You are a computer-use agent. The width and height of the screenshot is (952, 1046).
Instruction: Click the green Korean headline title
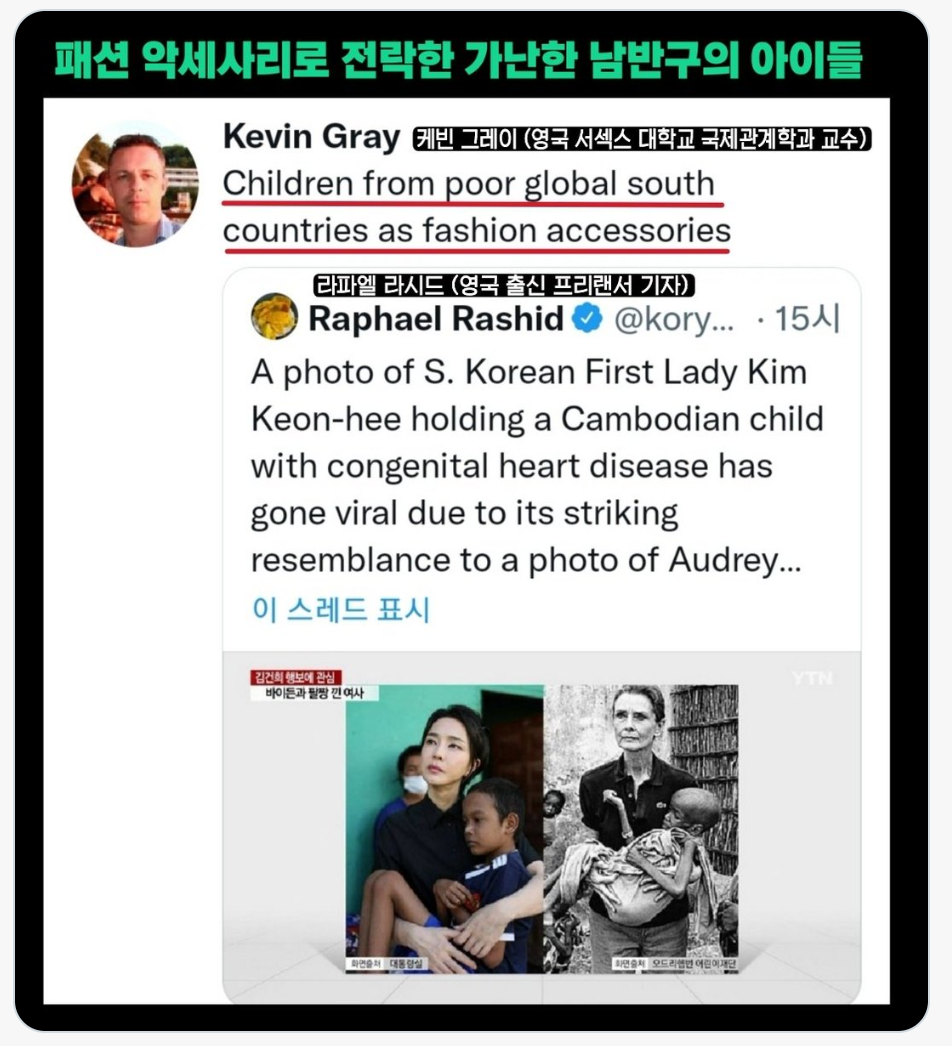tap(458, 59)
